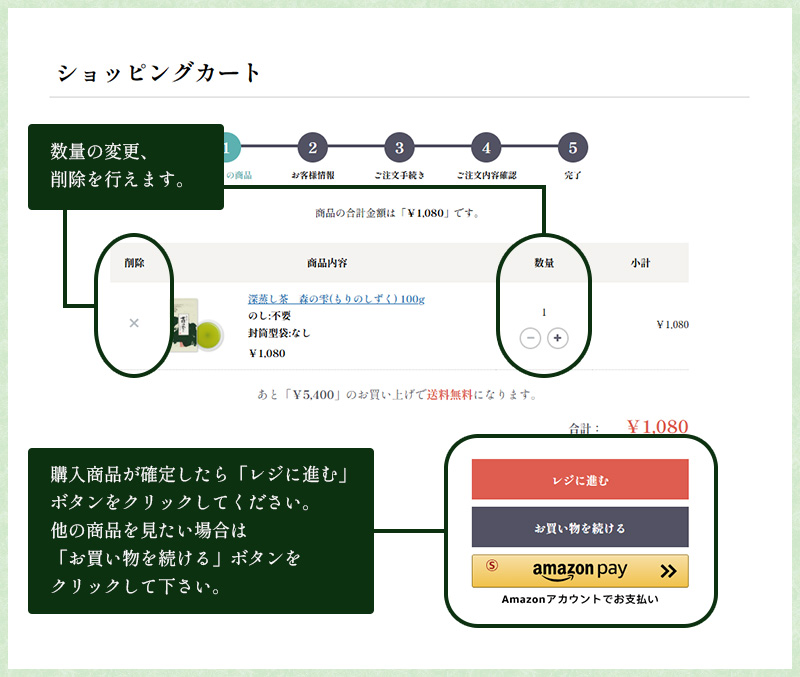This screenshot has height=677, width=800.
Task: Select step 2 お客様情報 circle
Action: coord(312,147)
